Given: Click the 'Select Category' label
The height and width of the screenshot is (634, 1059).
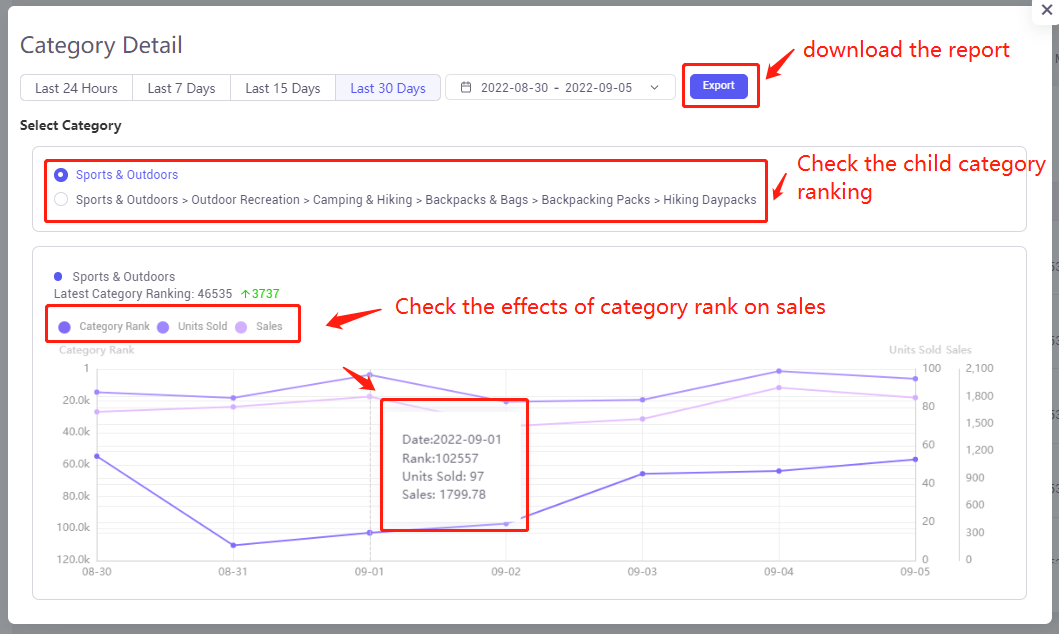Looking at the screenshot, I should 70,126.
